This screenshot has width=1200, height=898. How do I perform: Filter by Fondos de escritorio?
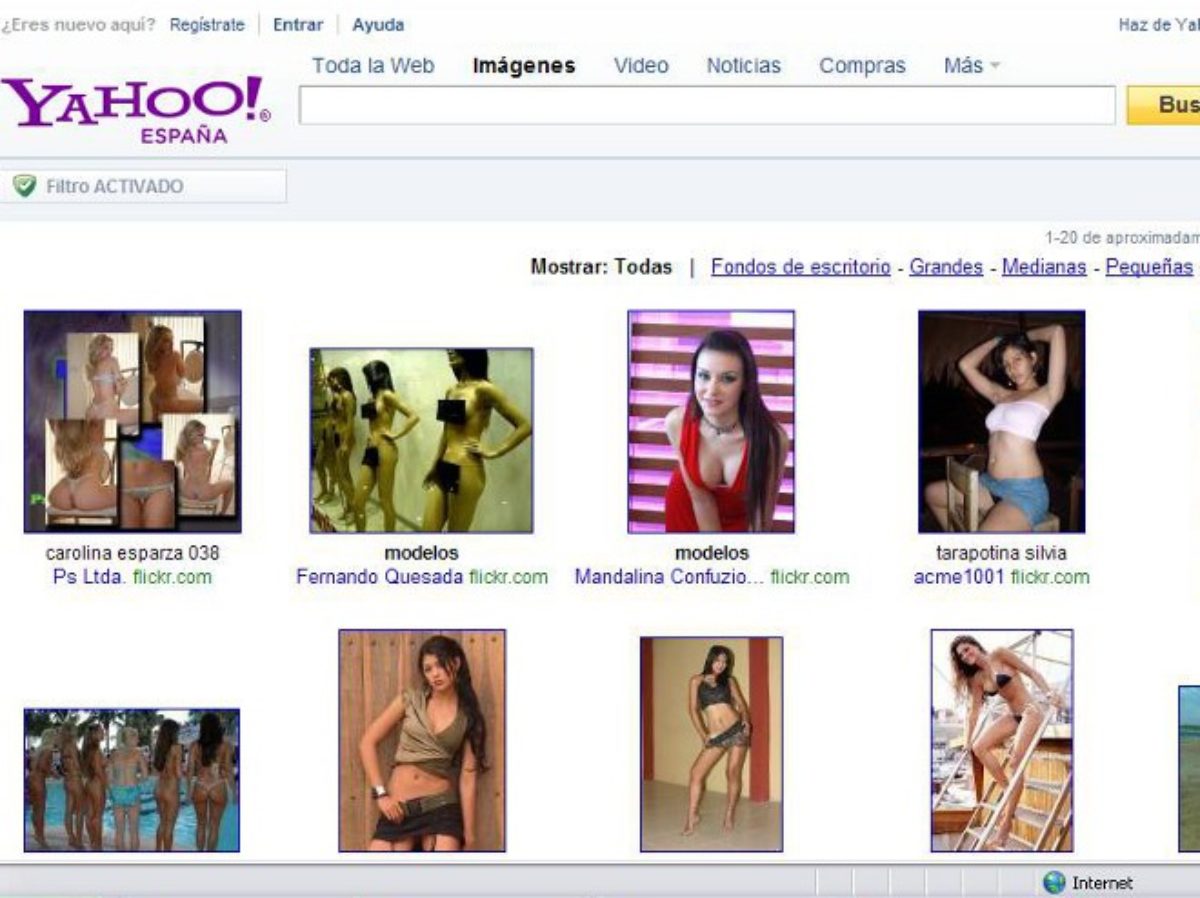[800, 267]
